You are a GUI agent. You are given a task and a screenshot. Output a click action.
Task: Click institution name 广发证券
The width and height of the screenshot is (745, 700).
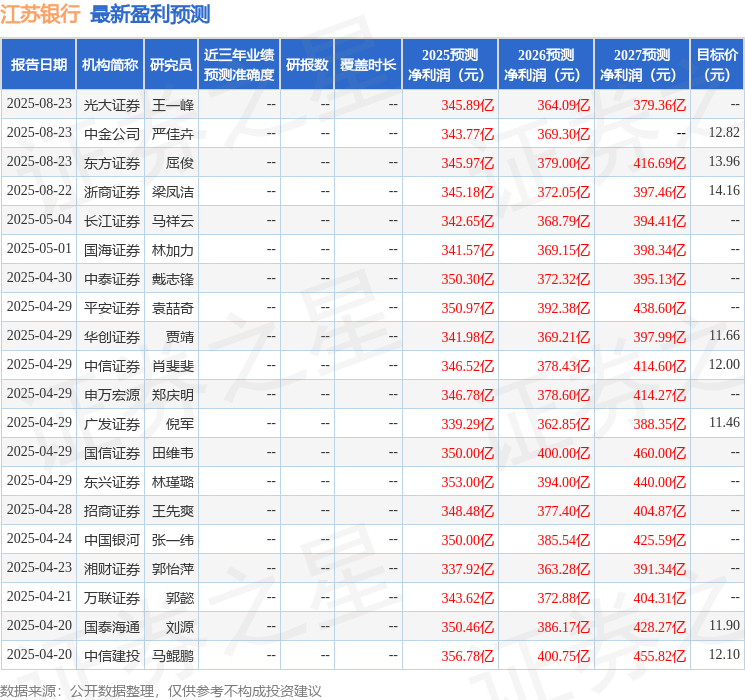tap(112, 423)
